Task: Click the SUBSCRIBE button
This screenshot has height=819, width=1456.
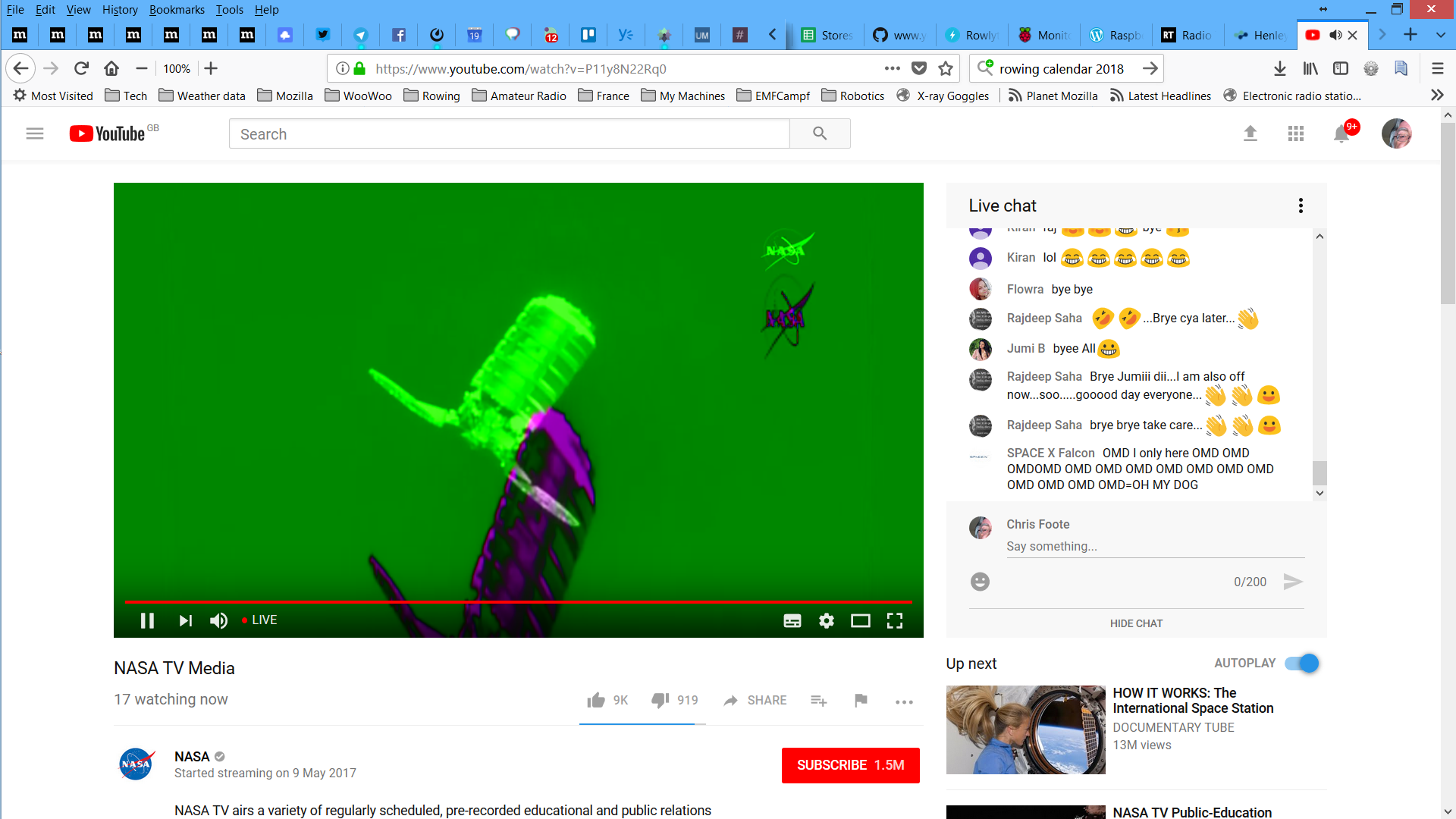Action: coord(850,765)
